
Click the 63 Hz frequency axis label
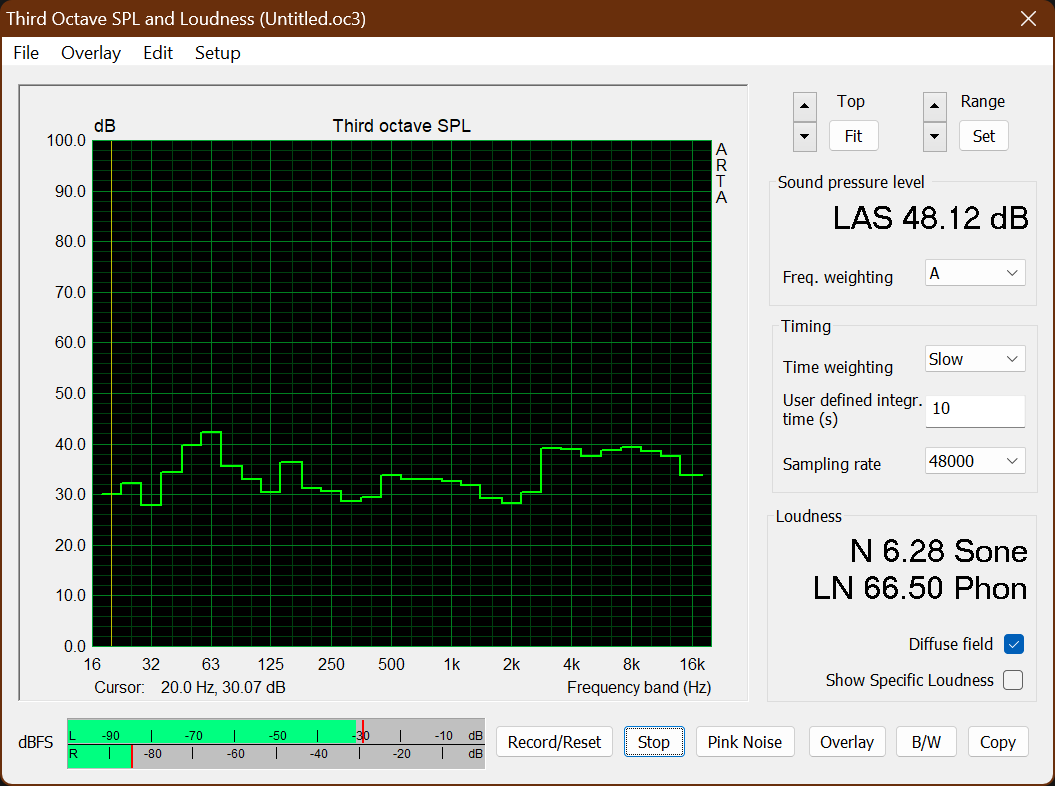pos(211,664)
